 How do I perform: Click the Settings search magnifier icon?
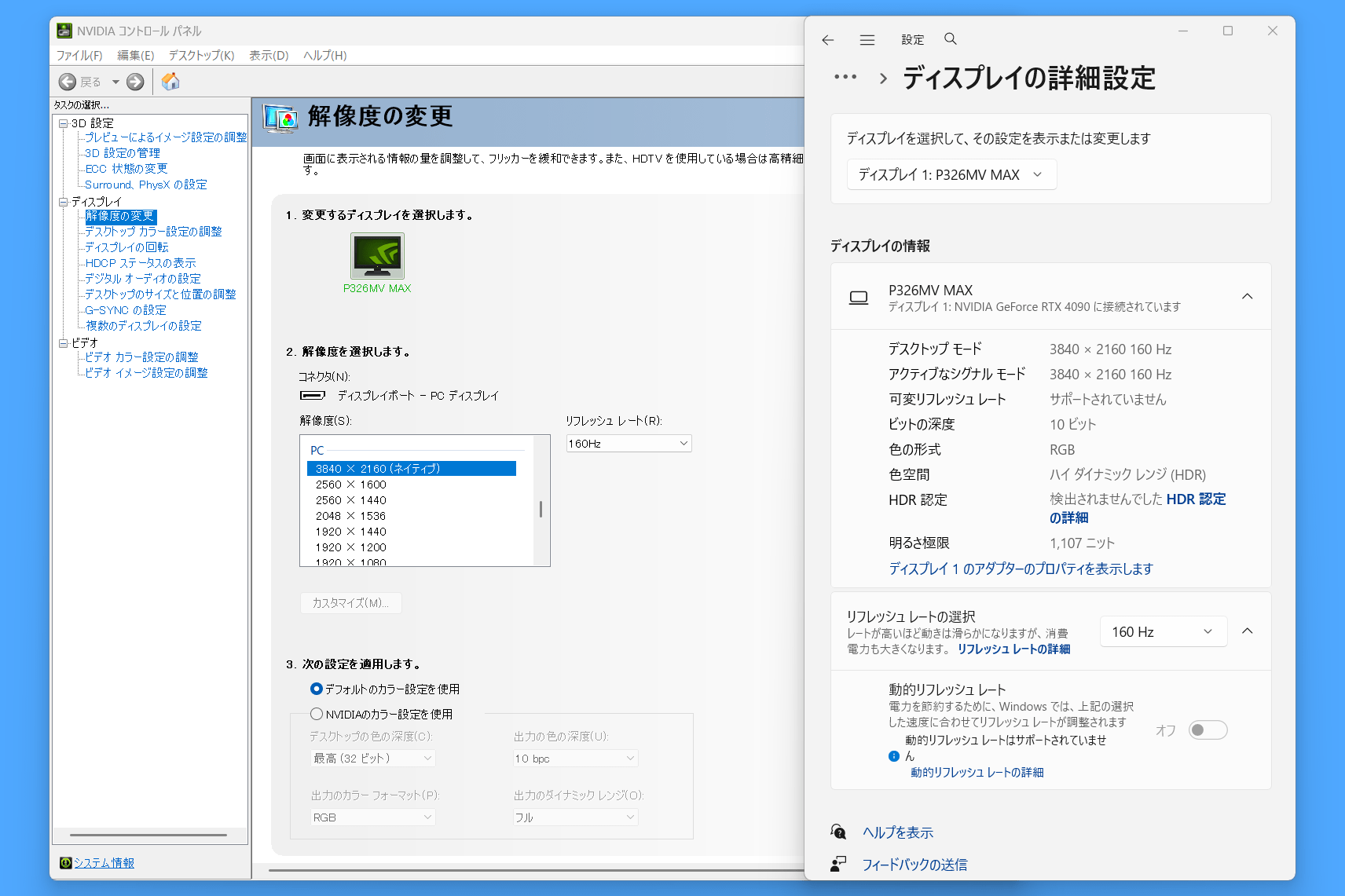[950, 39]
